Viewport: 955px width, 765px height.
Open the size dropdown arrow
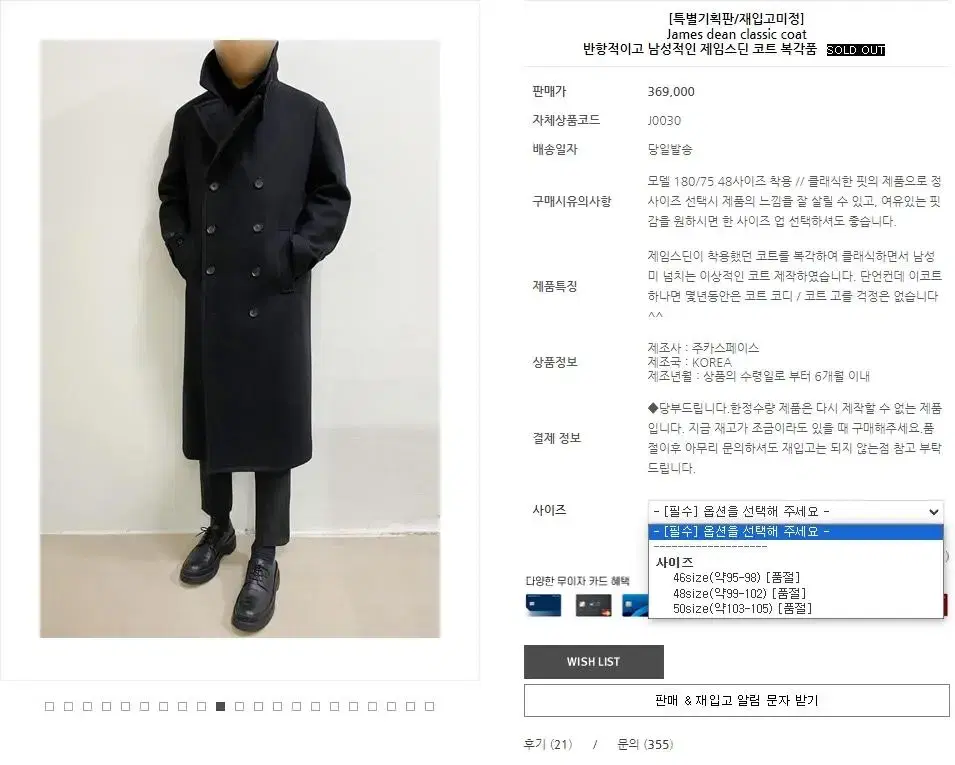coord(933,512)
